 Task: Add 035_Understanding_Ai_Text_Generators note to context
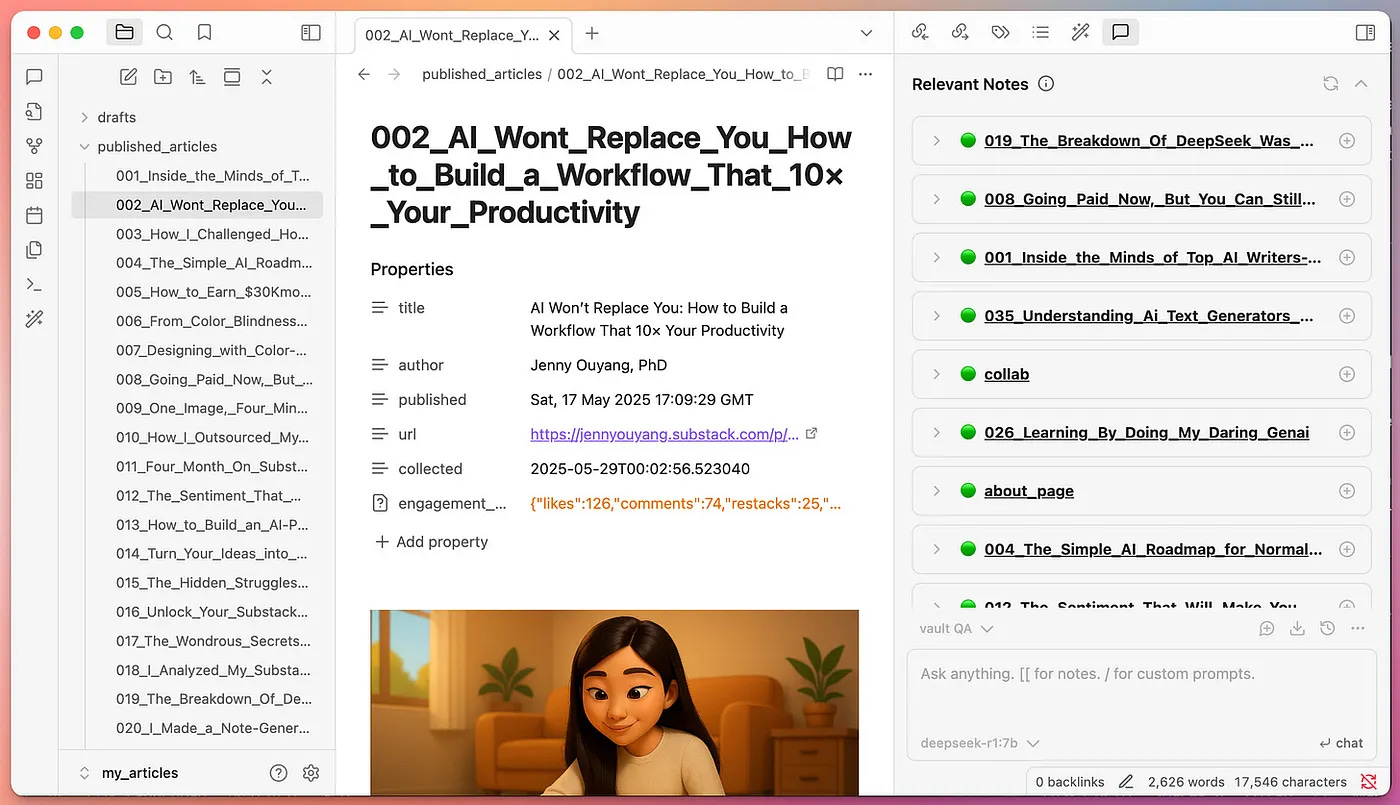point(1347,316)
